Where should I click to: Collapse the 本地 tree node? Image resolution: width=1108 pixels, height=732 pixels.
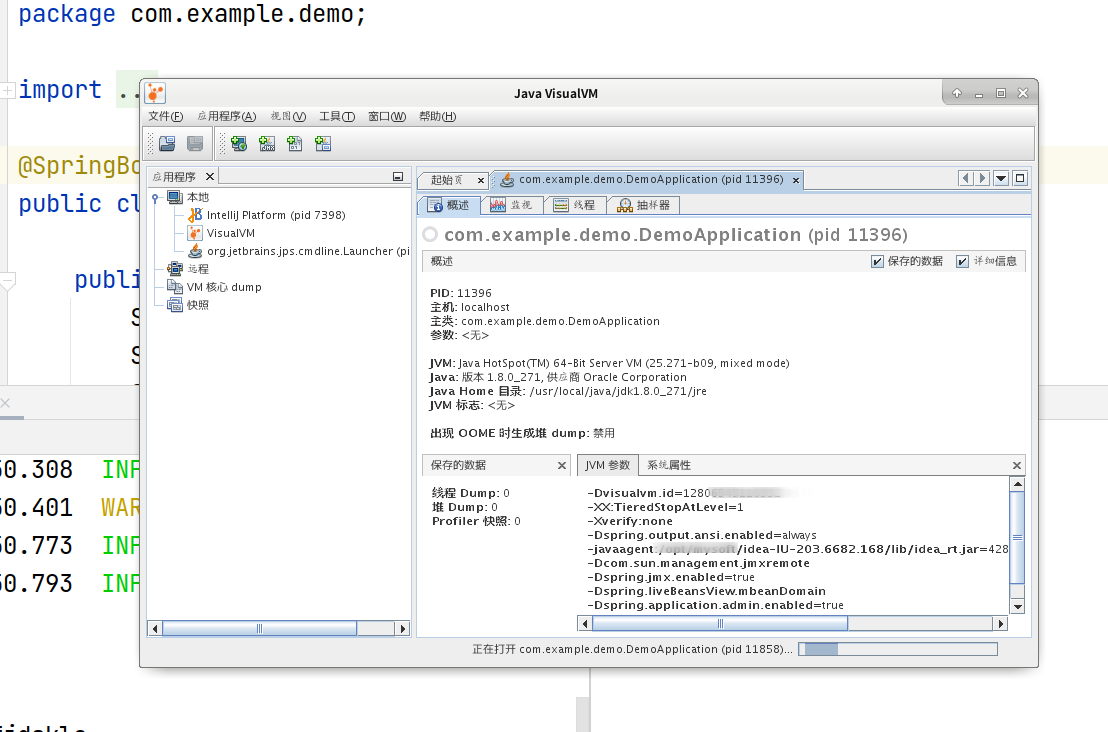pos(155,198)
